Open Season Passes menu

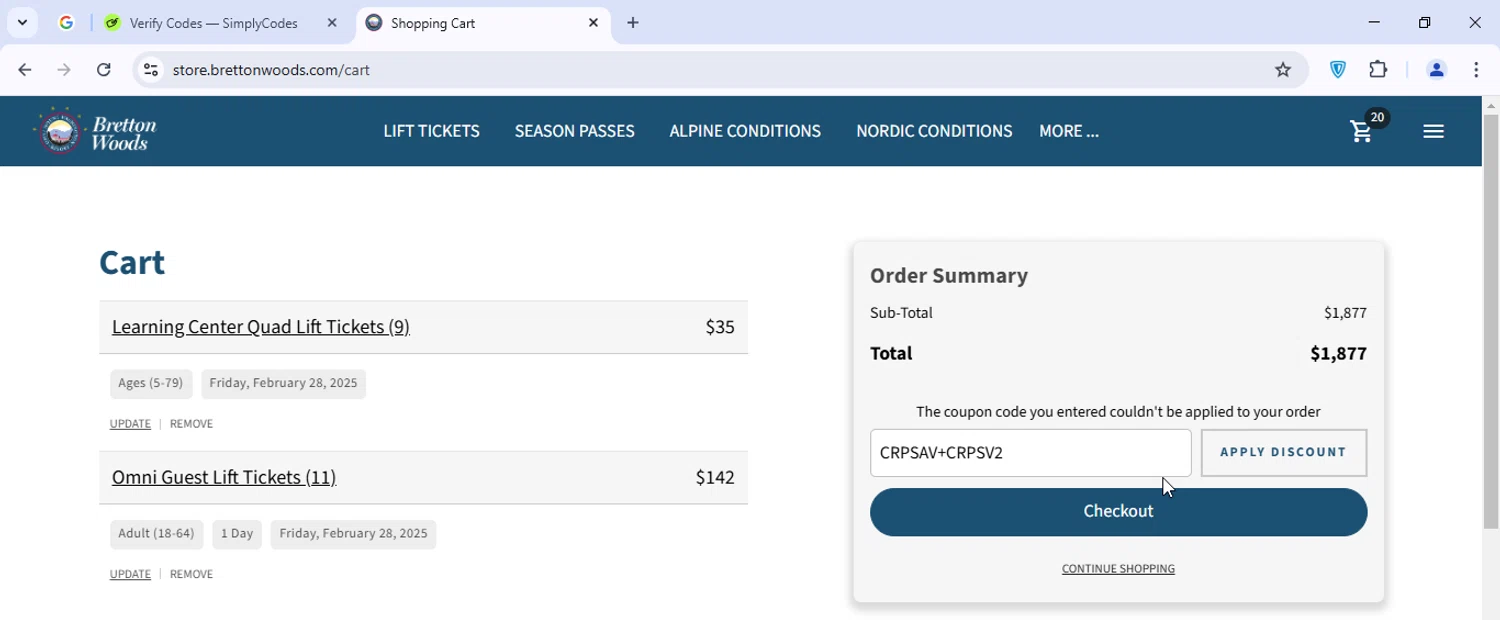coord(575,131)
